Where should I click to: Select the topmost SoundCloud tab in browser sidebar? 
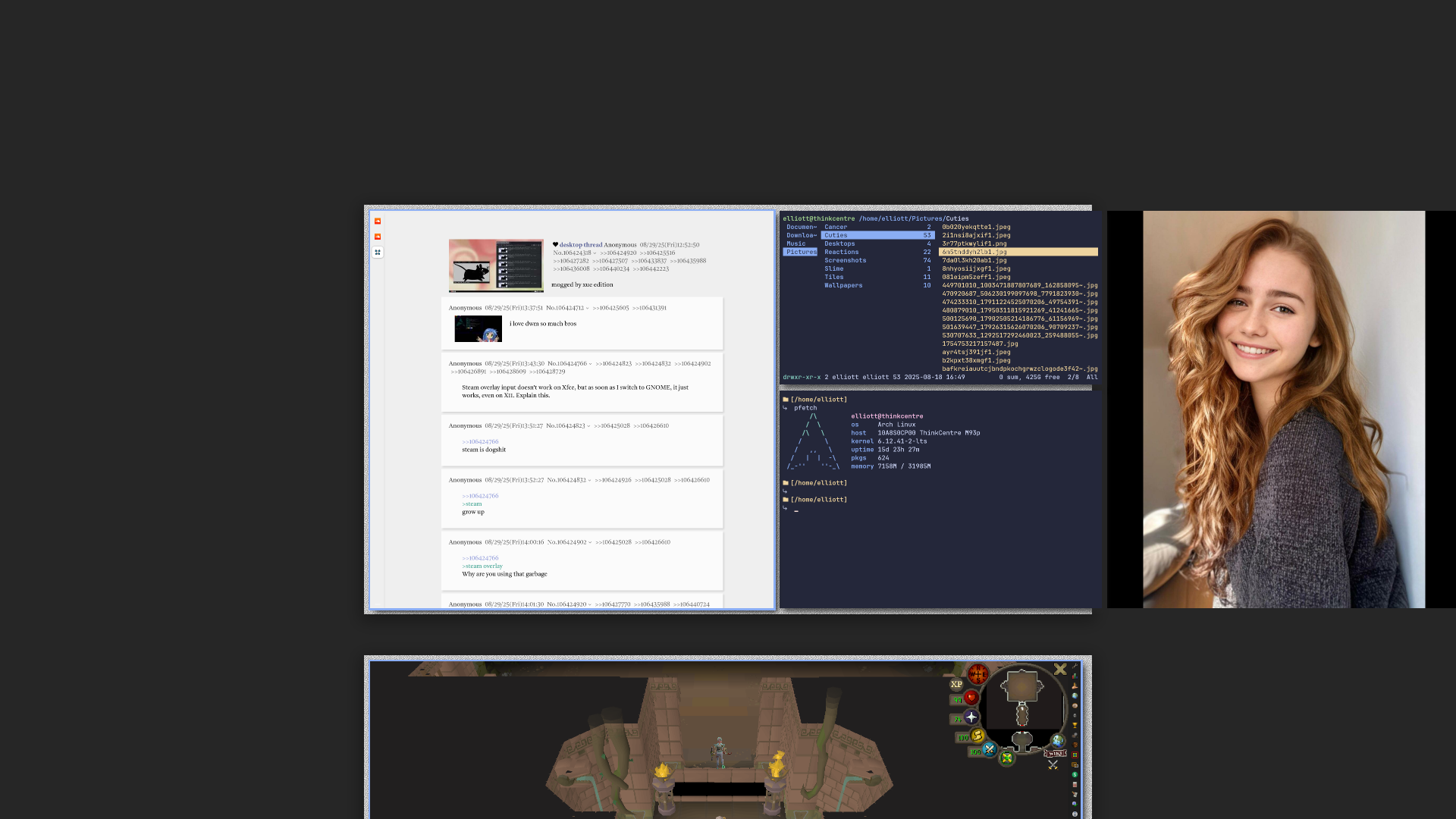pyautogui.click(x=378, y=221)
